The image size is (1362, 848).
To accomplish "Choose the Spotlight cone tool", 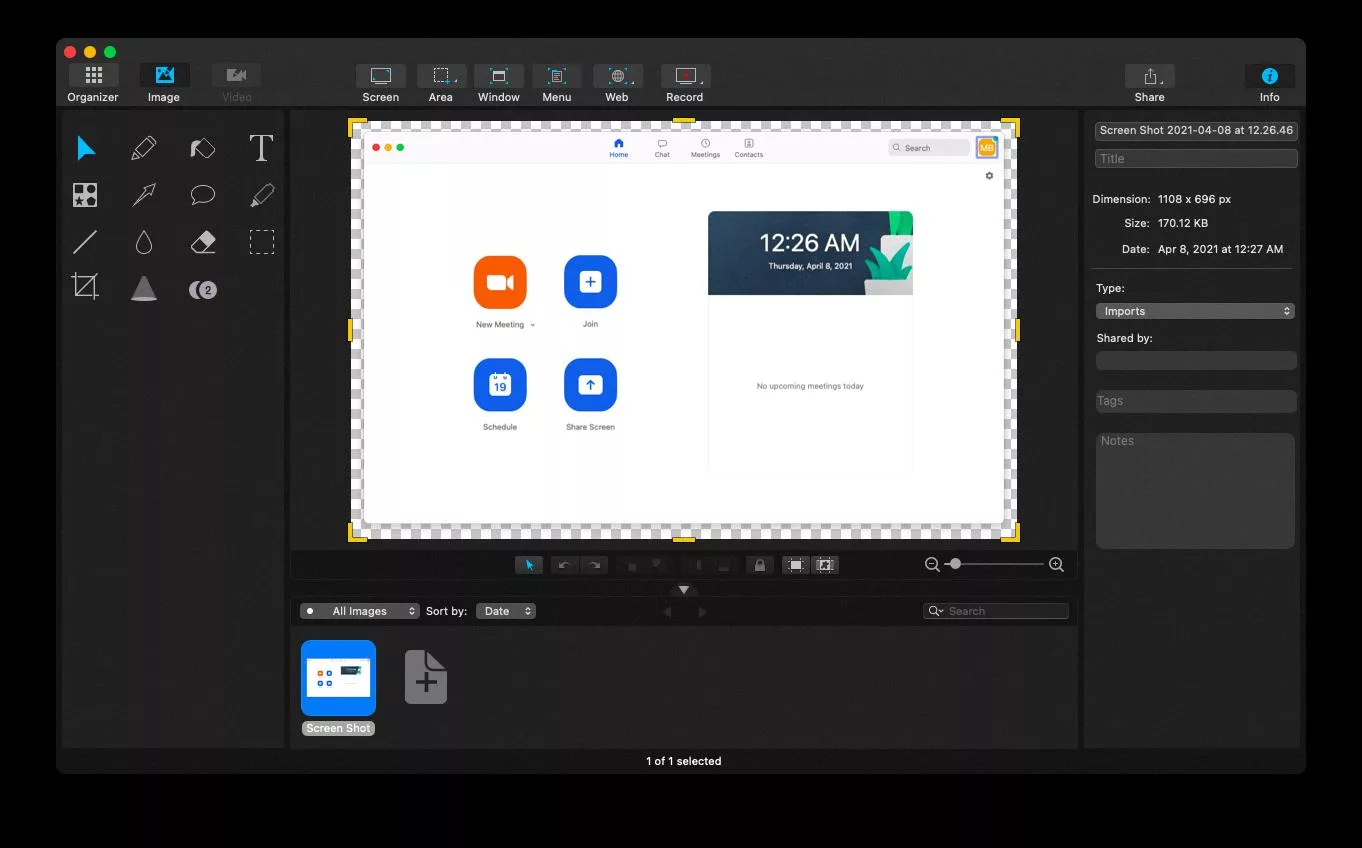I will click(x=144, y=288).
